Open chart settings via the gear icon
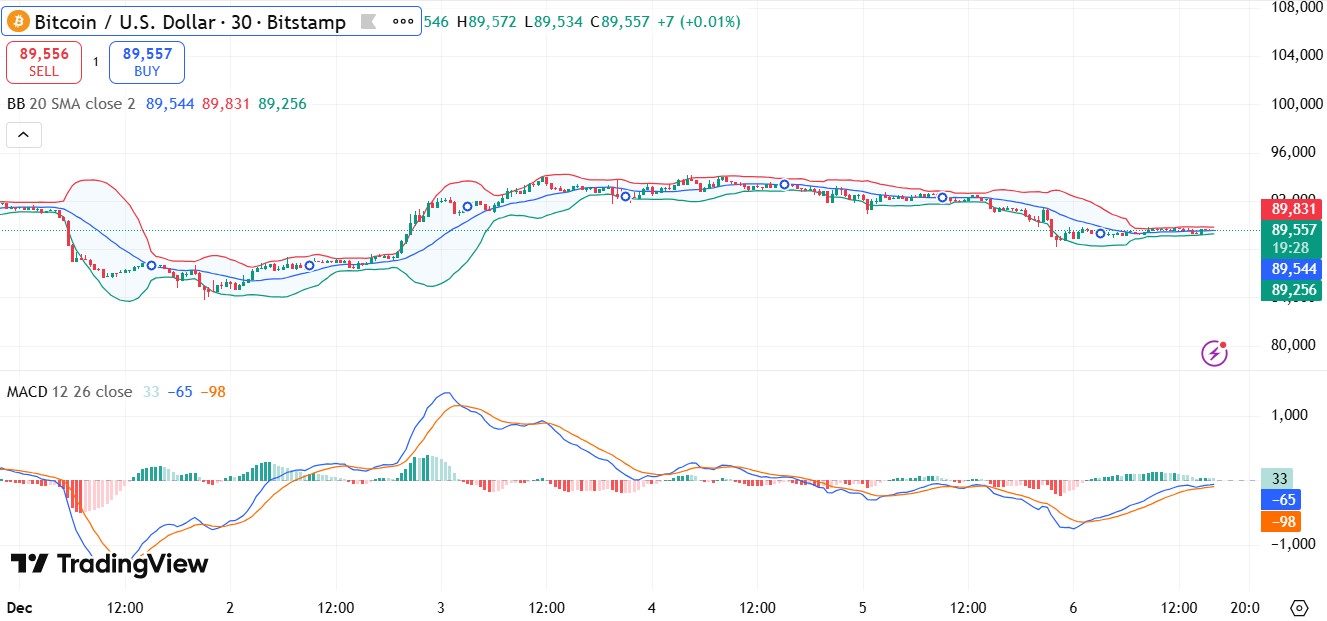Viewport: 1327px width, 621px height. [x=1299, y=606]
